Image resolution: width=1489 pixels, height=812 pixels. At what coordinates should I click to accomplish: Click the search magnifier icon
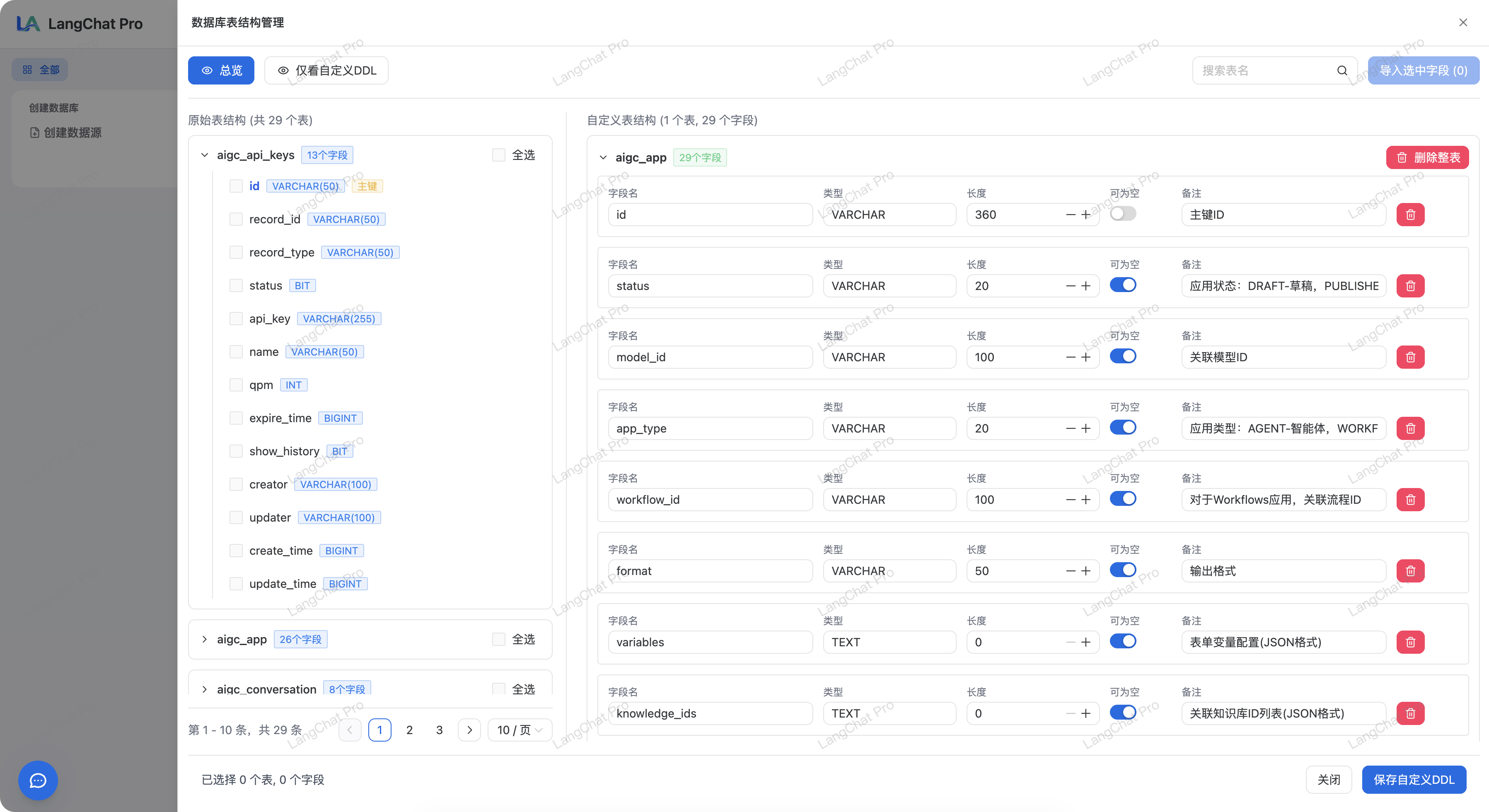1342,70
